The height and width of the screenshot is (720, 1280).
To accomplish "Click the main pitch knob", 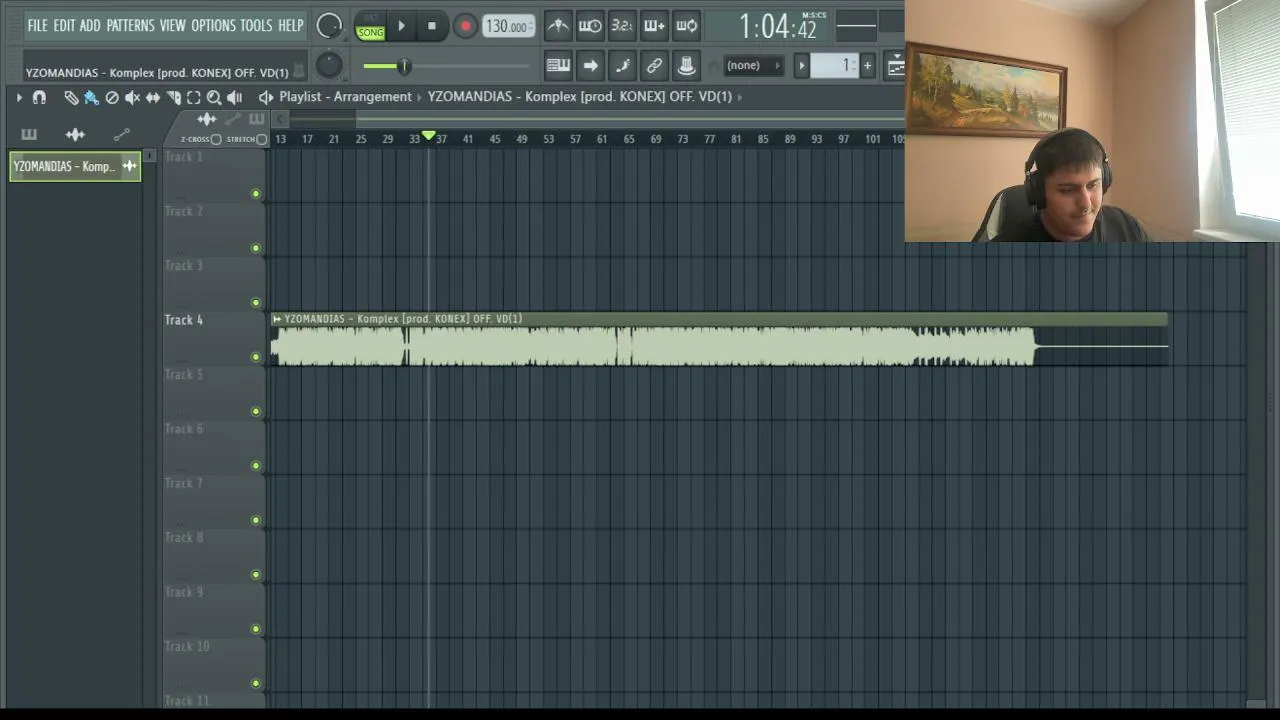I will tap(329, 66).
